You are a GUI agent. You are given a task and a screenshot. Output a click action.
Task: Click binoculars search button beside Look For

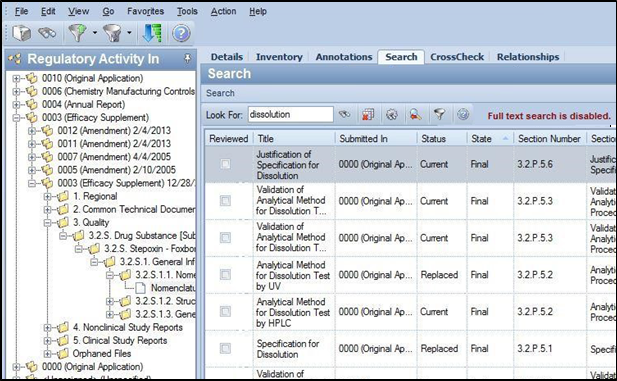tap(345, 115)
